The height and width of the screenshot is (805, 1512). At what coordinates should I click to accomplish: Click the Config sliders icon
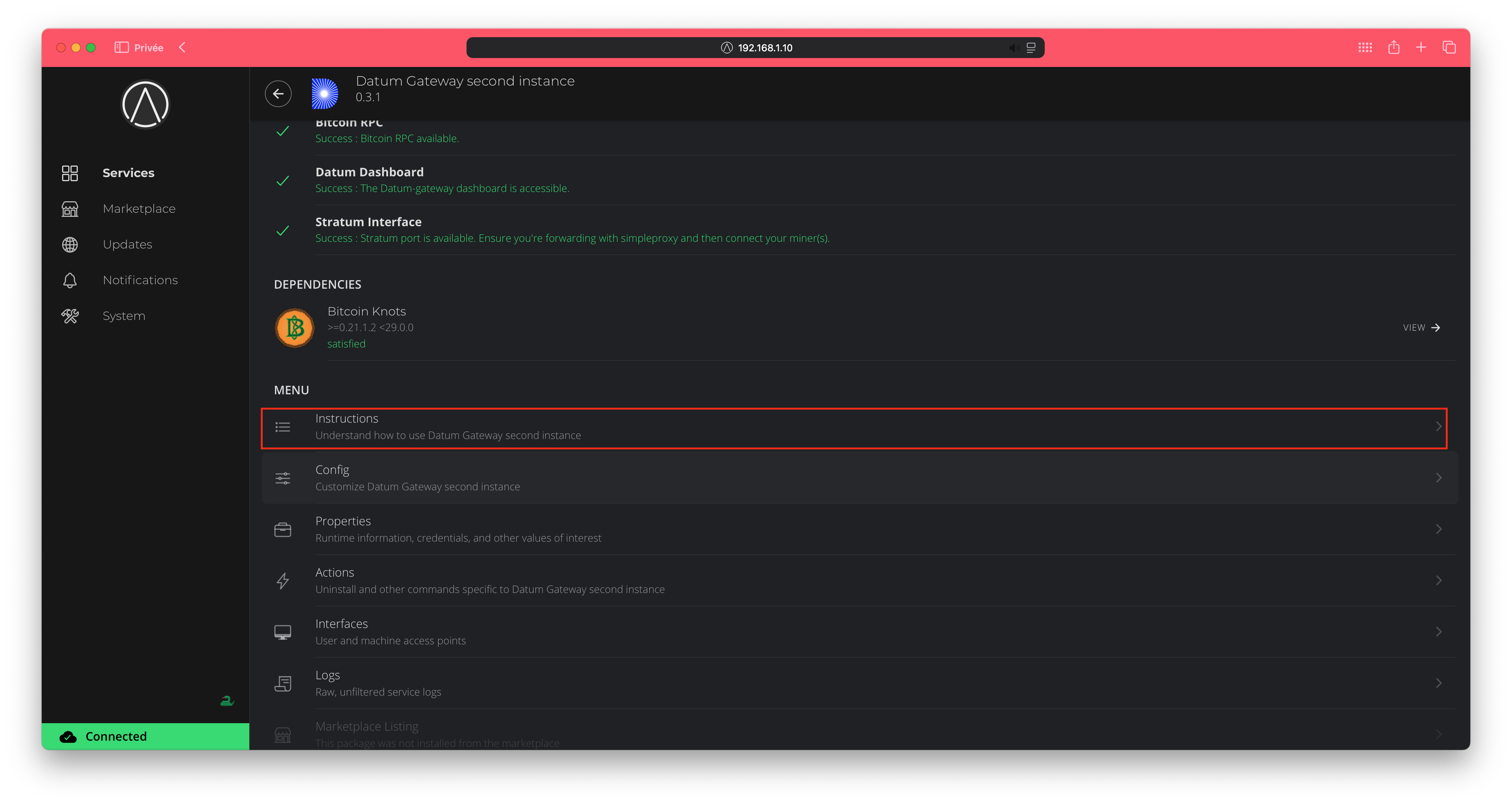tap(283, 478)
